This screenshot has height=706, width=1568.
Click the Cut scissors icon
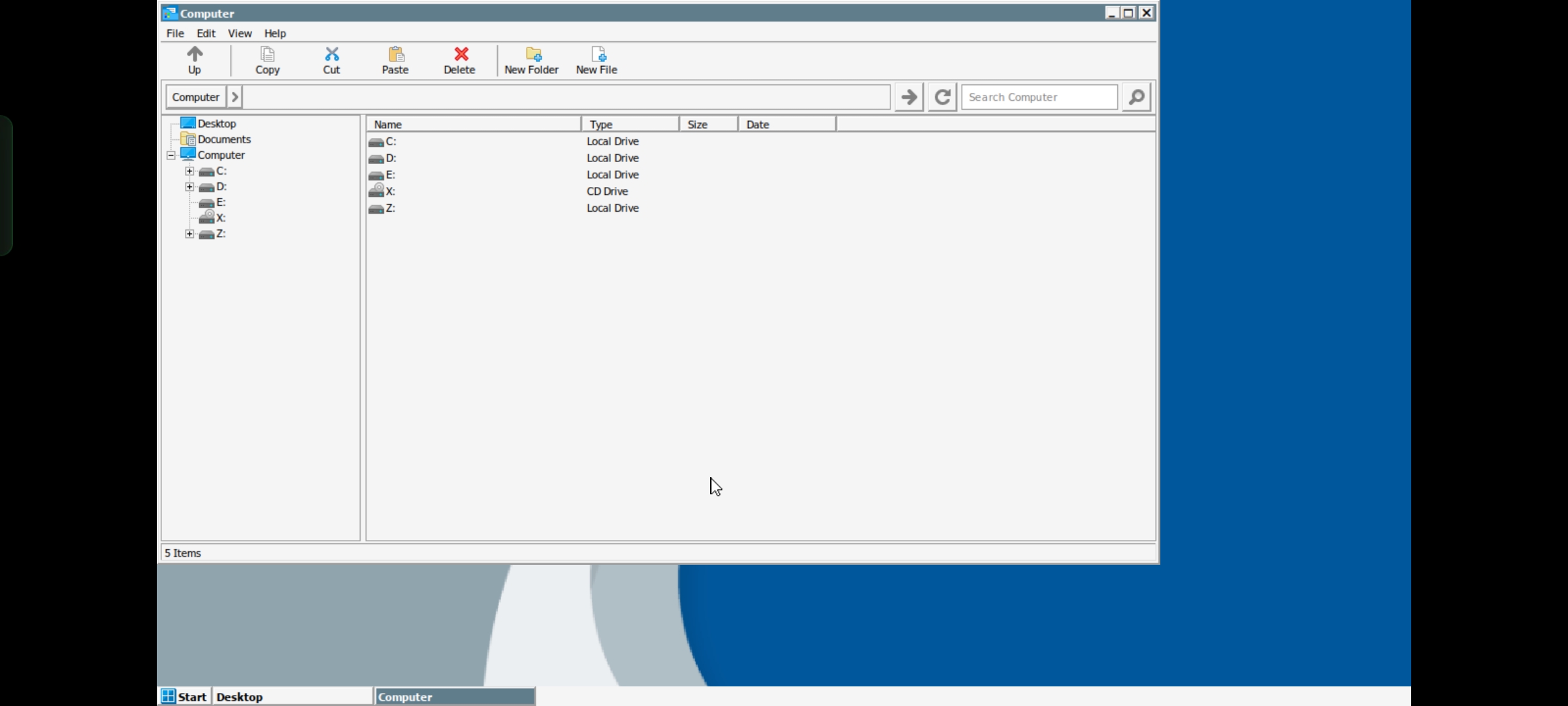tap(332, 54)
